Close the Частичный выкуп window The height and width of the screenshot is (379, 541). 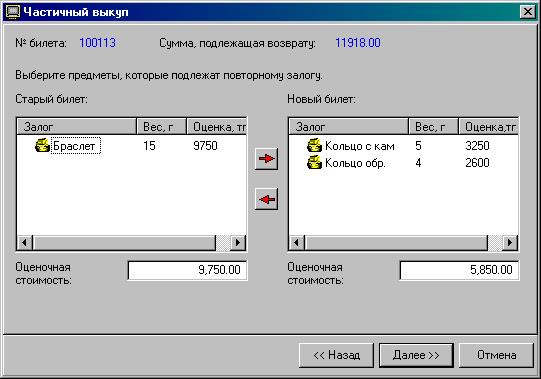(x=528, y=12)
